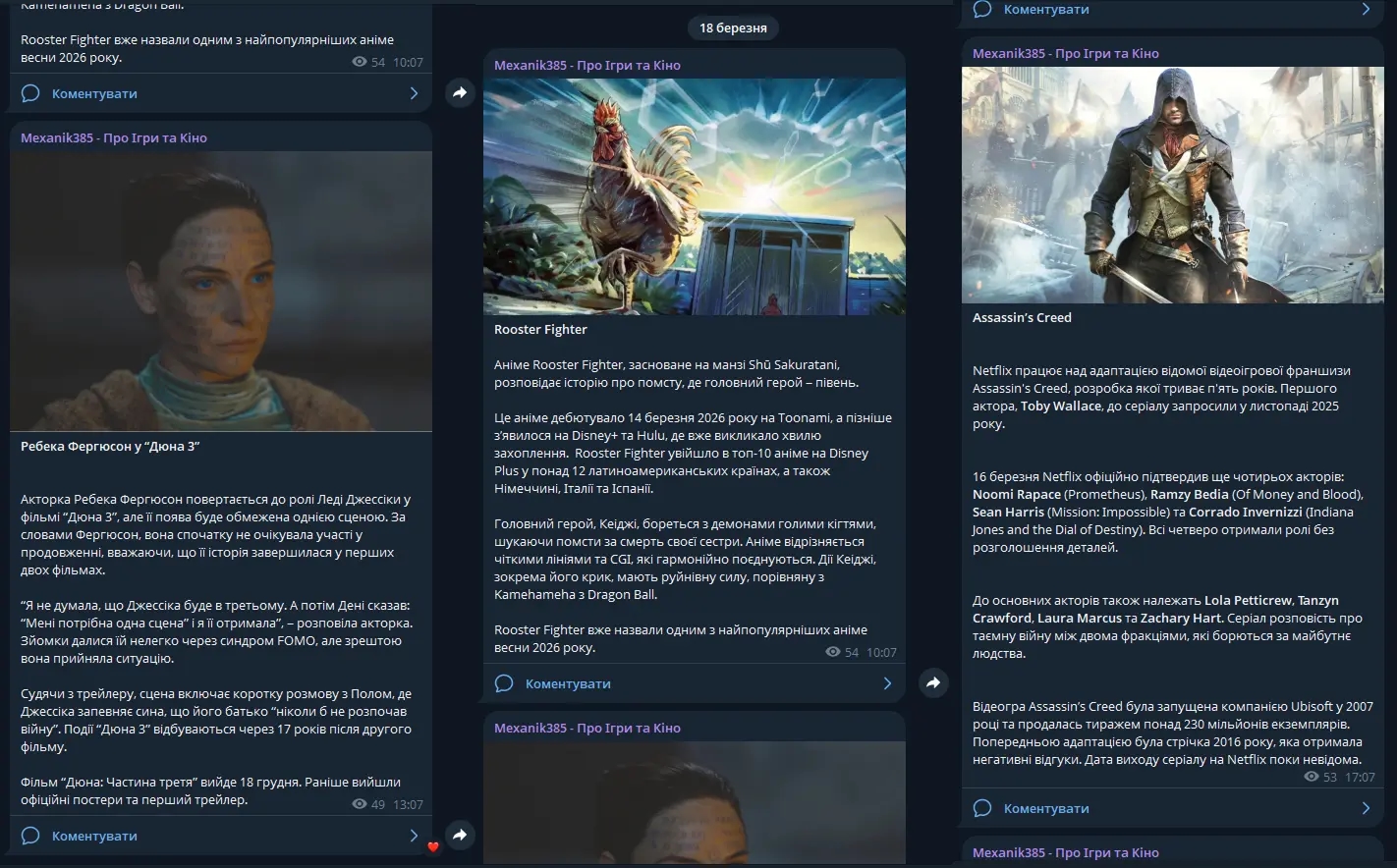Click the eye views icon beside 53 on Assassin's Creed post
Screen dimensions: 1397x868
click(x=1312, y=777)
